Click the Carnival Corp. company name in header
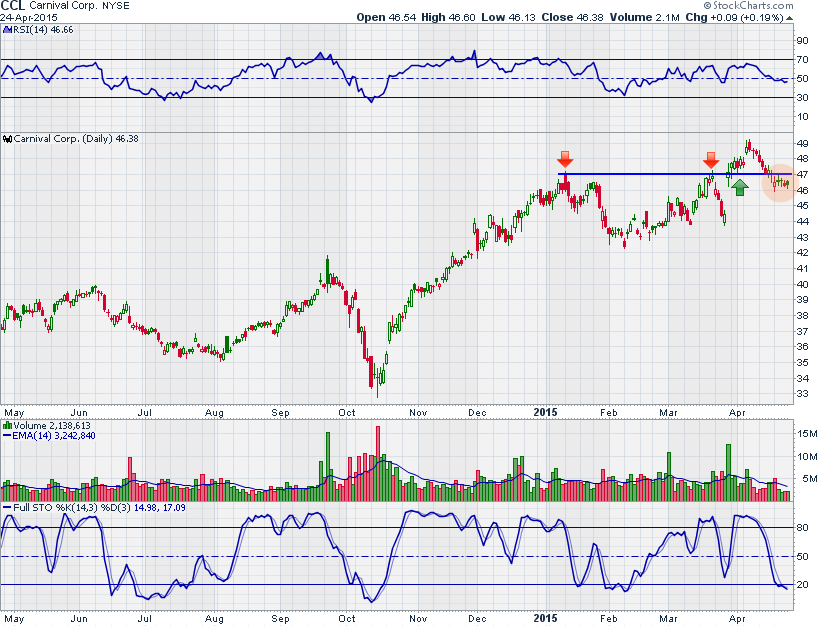817x626 pixels. pyautogui.click(x=64, y=6)
